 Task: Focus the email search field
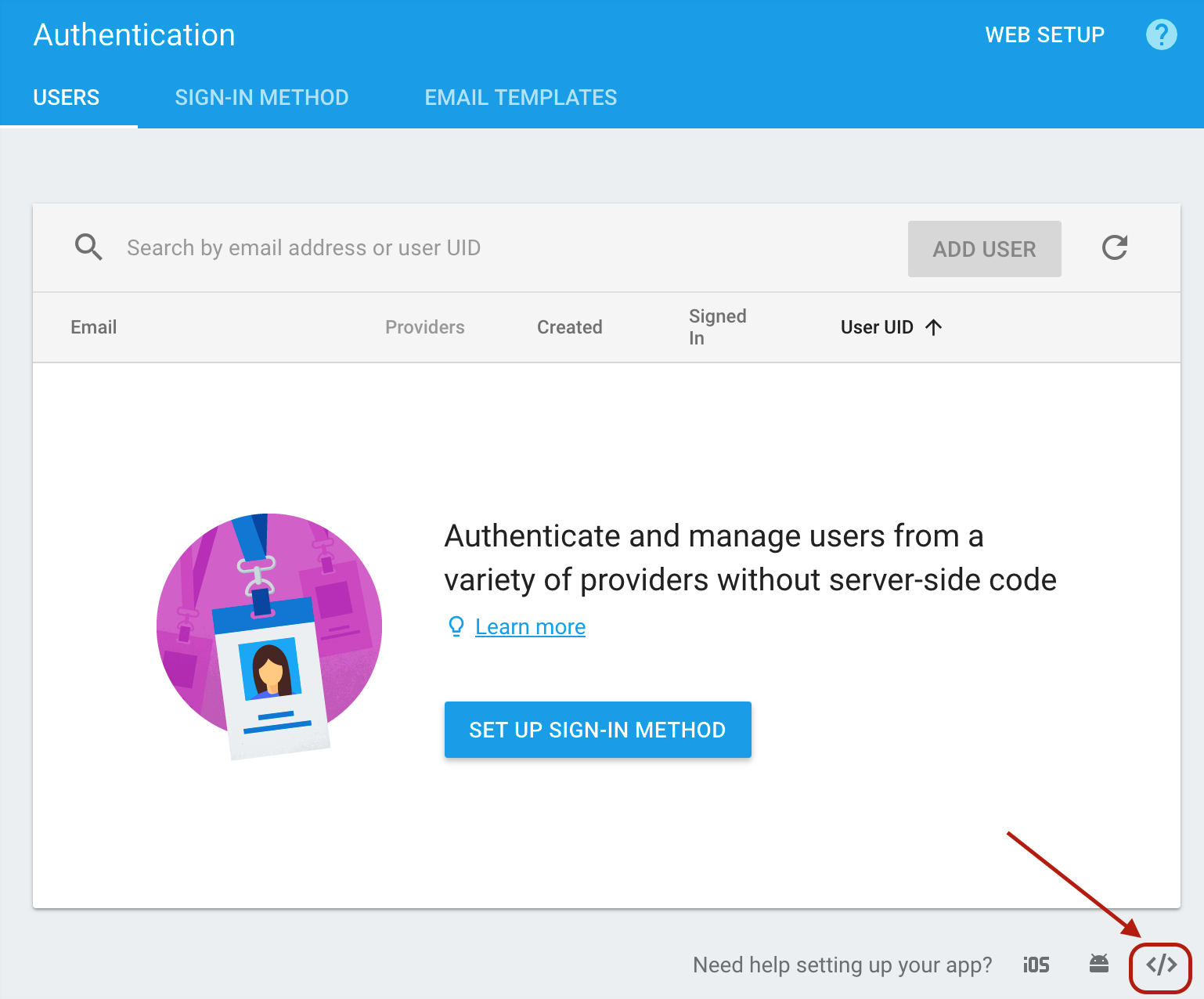pyautogui.click(x=391, y=247)
